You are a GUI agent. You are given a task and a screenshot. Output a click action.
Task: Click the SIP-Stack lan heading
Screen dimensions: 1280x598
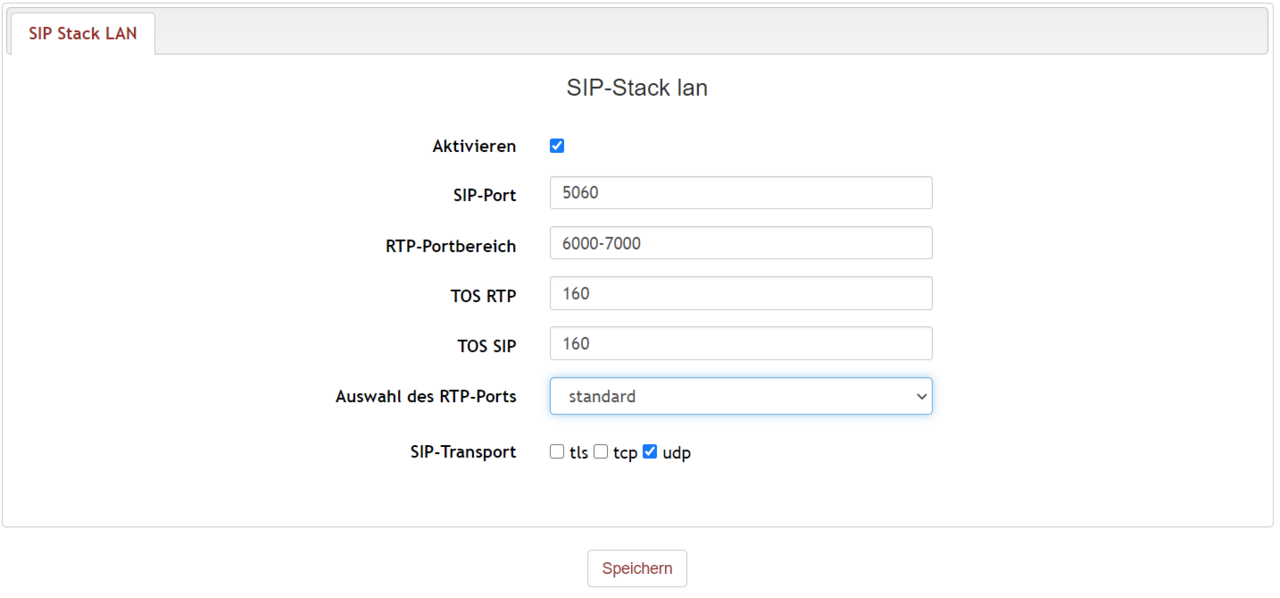pos(637,87)
